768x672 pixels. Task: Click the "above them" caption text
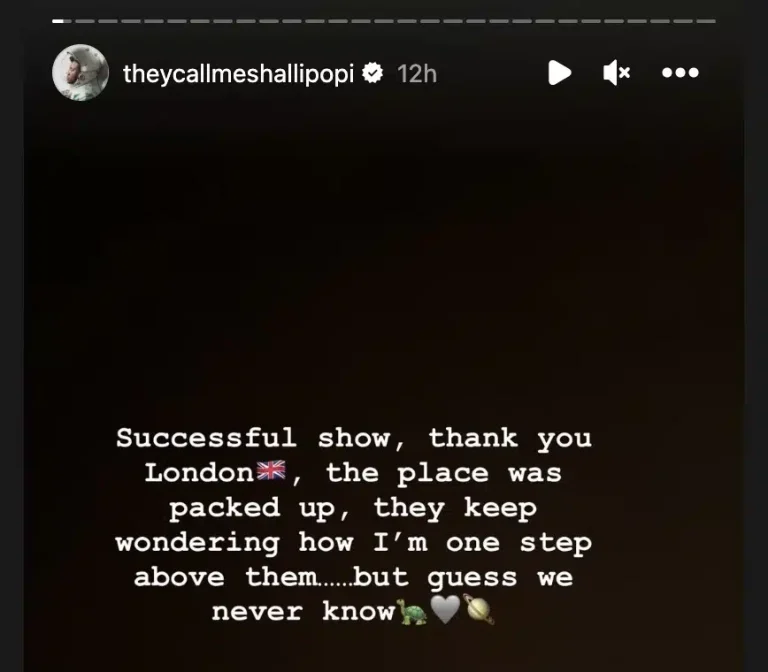coord(225,577)
